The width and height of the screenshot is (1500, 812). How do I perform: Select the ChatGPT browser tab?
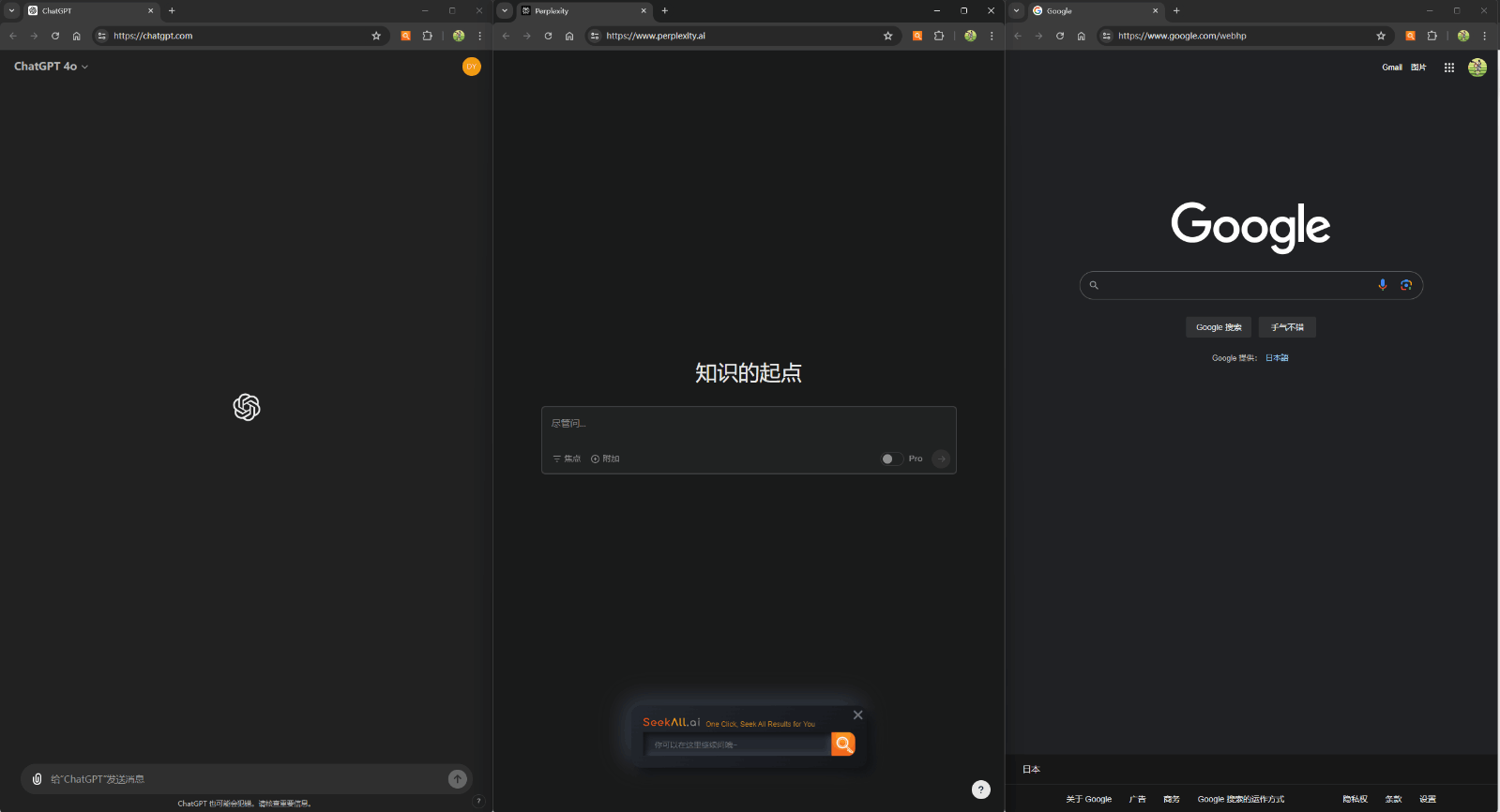pyautogui.click(x=91, y=10)
